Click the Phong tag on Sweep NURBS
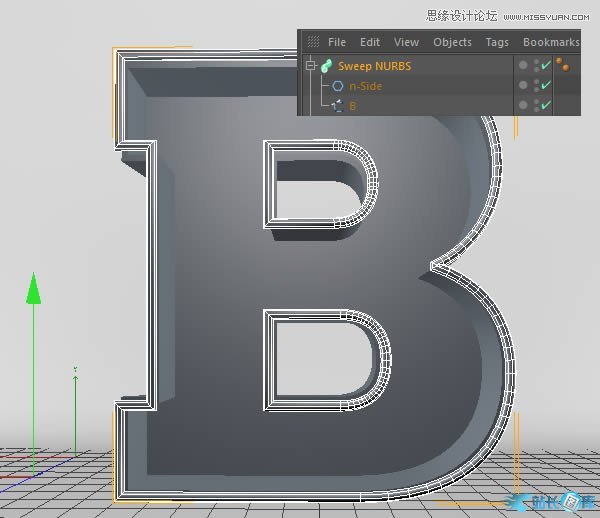Viewport: 600px width, 518px height. click(563, 66)
